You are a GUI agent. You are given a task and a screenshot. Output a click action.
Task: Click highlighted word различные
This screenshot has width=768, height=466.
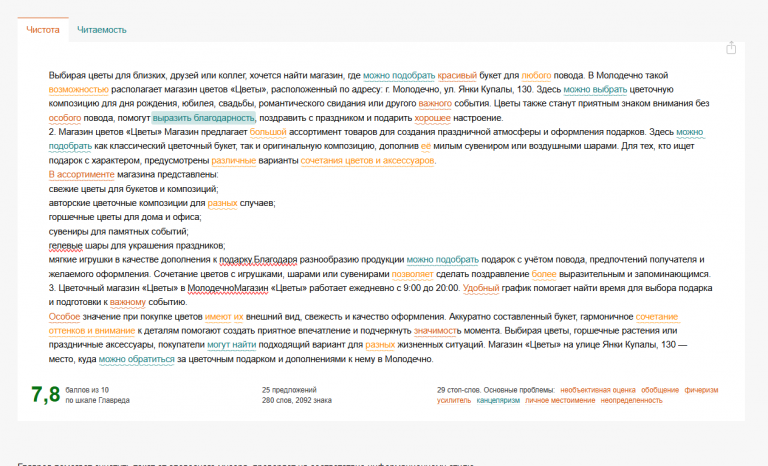[x=234, y=161]
